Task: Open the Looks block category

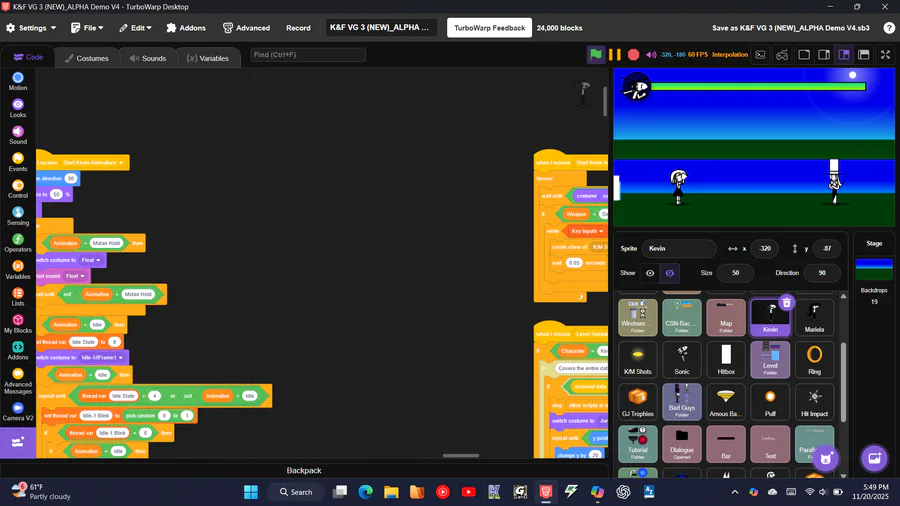Action: (x=18, y=108)
